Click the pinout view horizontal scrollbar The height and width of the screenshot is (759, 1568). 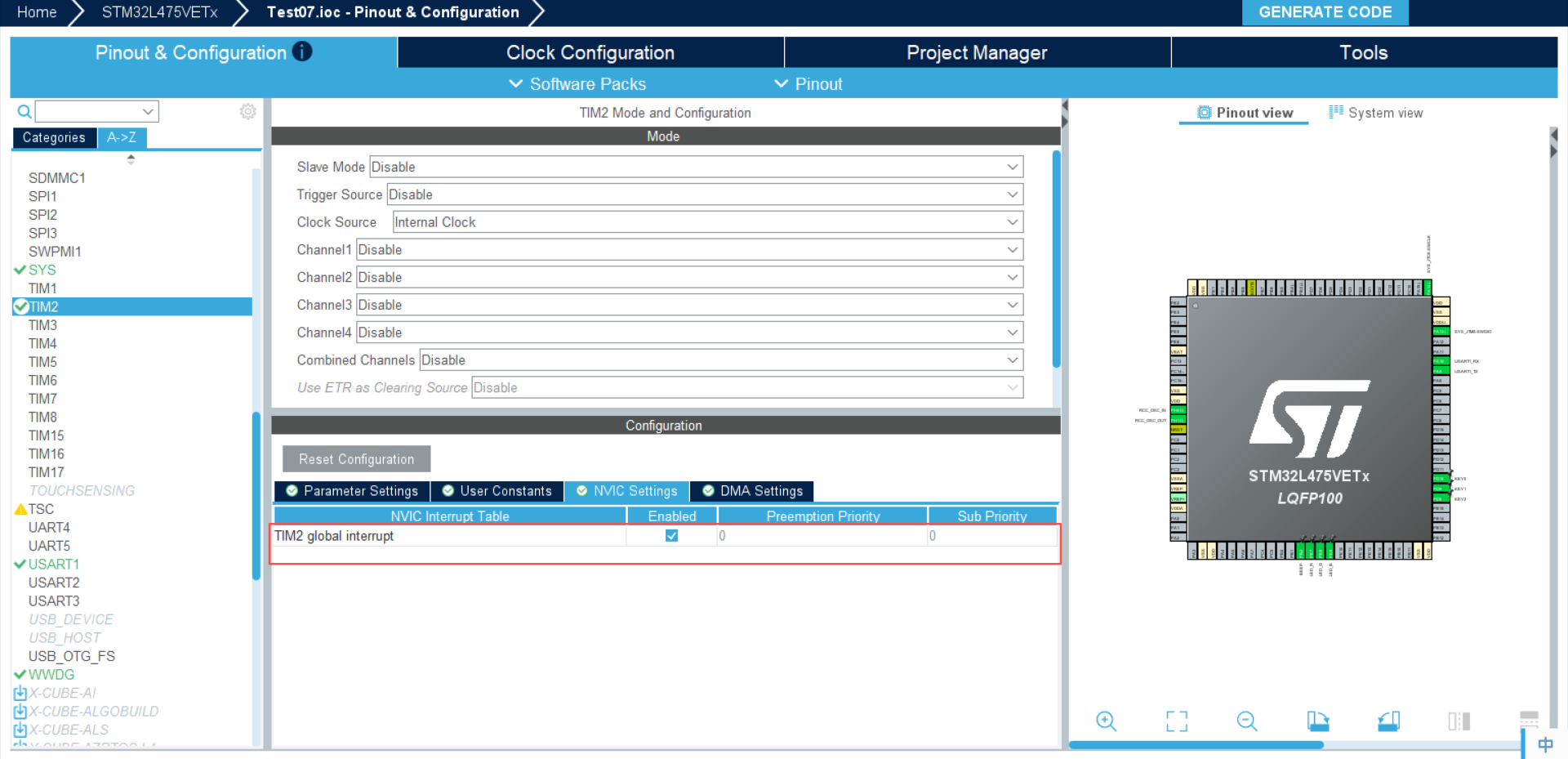pos(1196,745)
